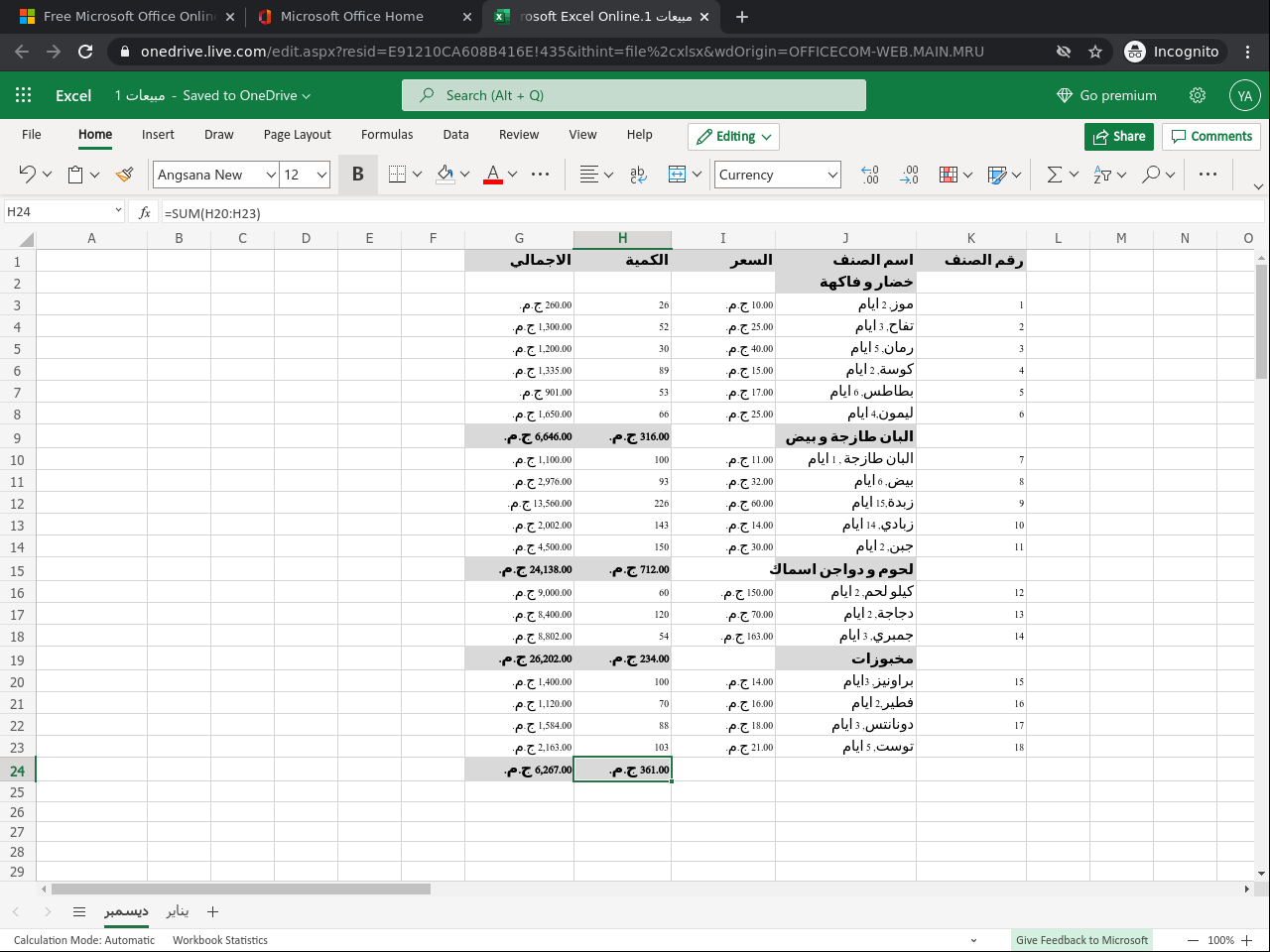The image size is (1270, 952).
Task: Click the Undo icon
Action: [27, 175]
